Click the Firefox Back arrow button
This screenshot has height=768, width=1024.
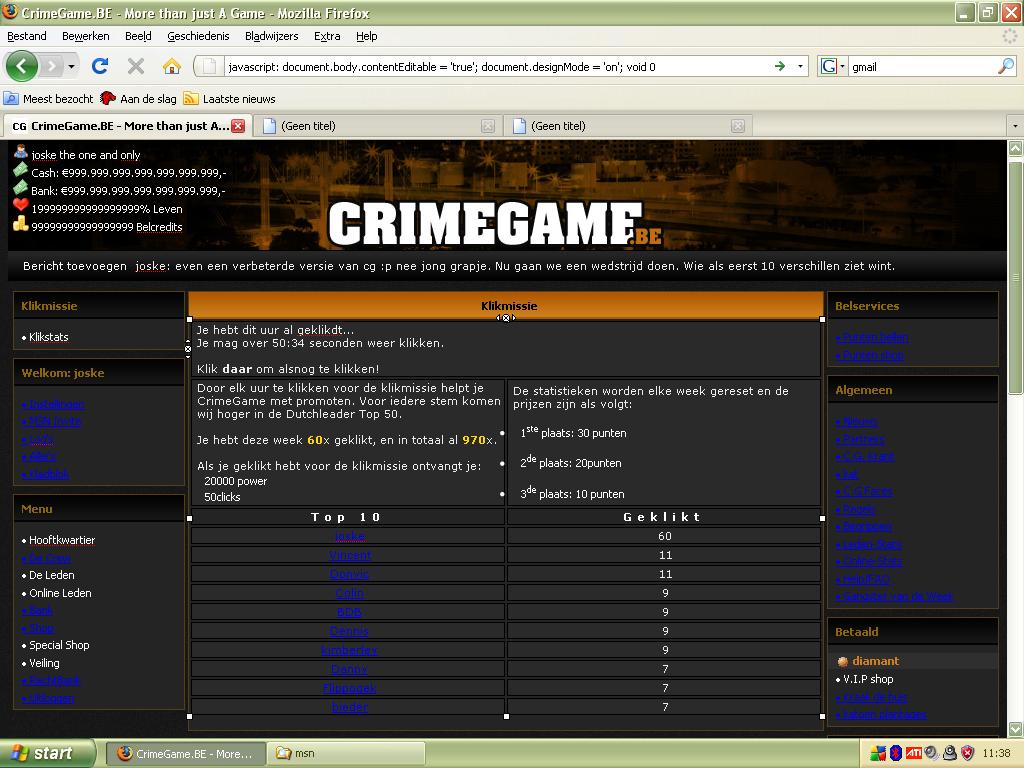tap(22, 66)
